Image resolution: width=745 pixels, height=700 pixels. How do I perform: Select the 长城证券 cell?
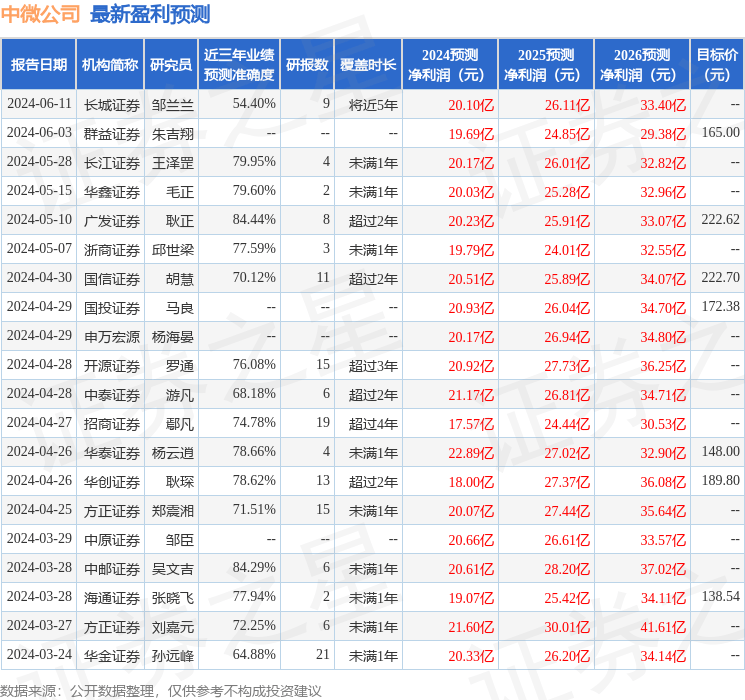[x=112, y=105]
